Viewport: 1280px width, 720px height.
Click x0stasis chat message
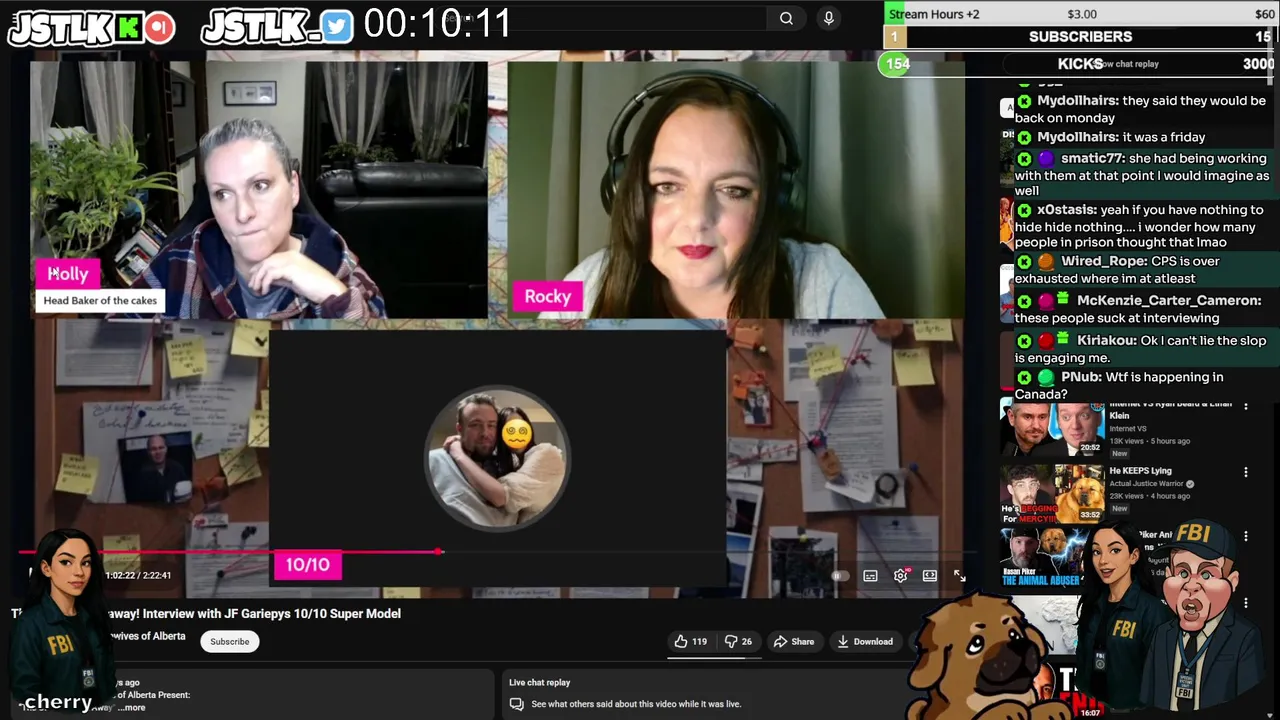click(1140, 226)
